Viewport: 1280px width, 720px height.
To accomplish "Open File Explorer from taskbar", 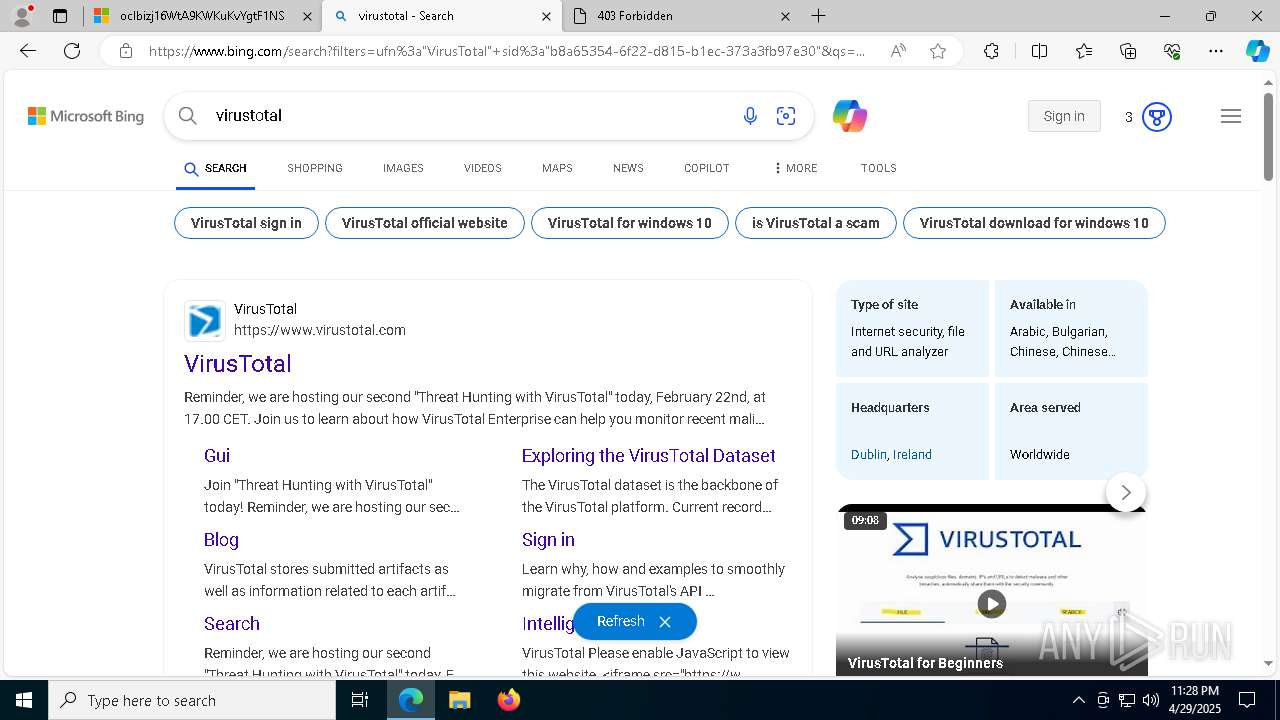I will point(459,700).
